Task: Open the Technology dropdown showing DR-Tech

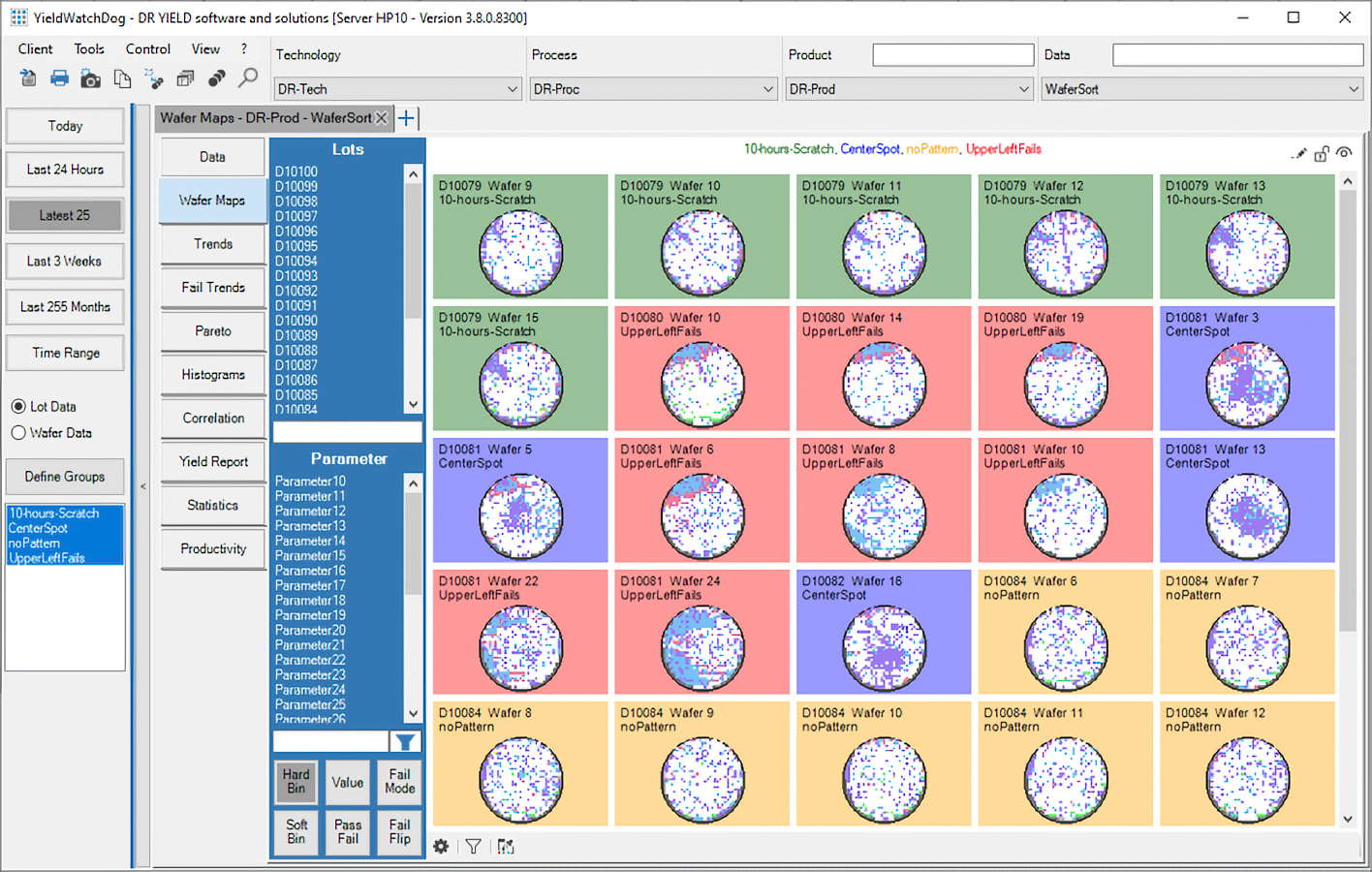Action: (x=513, y=88)
